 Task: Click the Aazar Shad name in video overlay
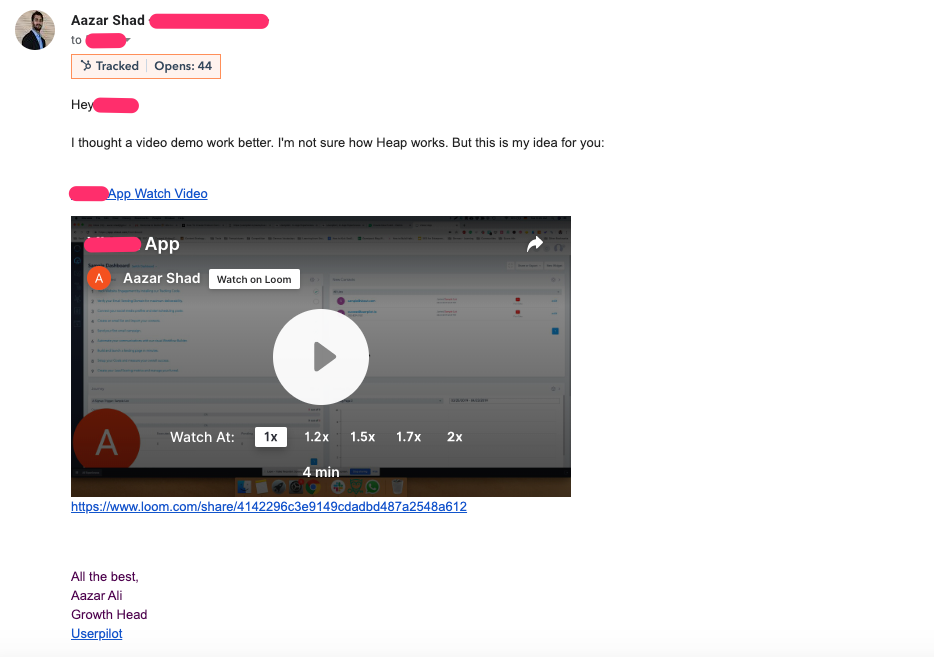161,278
